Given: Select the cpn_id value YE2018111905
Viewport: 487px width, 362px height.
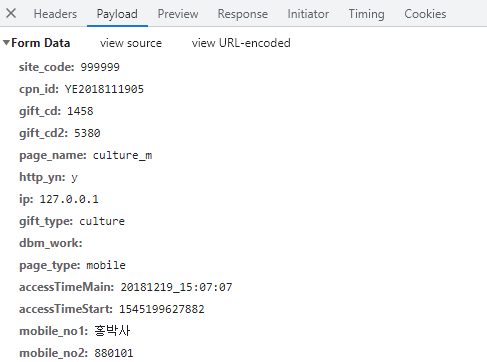Looking at the screenshot, I should point(104,89).
